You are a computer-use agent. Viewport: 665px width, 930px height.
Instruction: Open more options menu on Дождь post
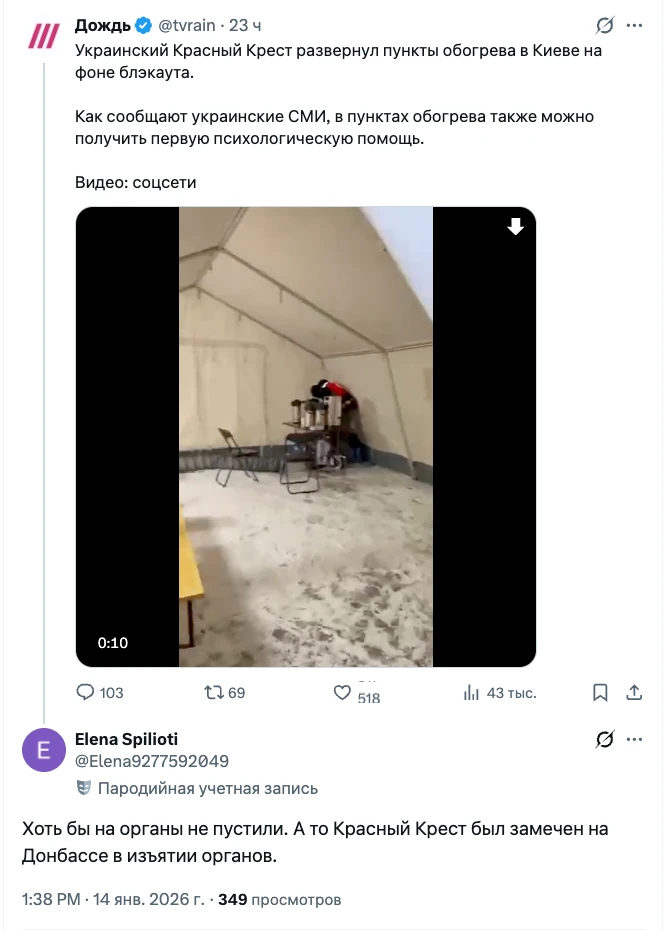click(x=634, y=26)
